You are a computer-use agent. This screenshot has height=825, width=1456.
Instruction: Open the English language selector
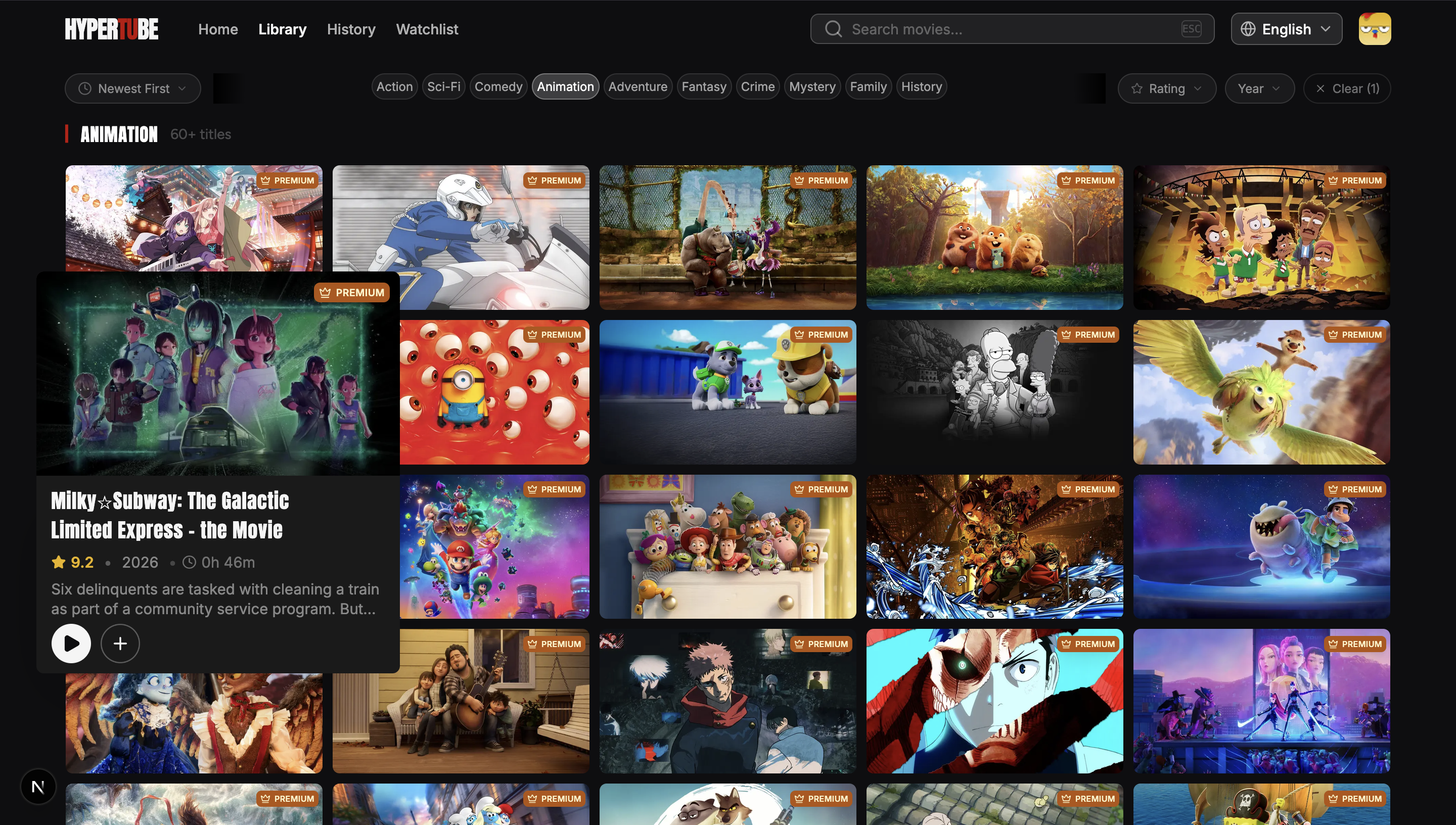[1286, 29]
